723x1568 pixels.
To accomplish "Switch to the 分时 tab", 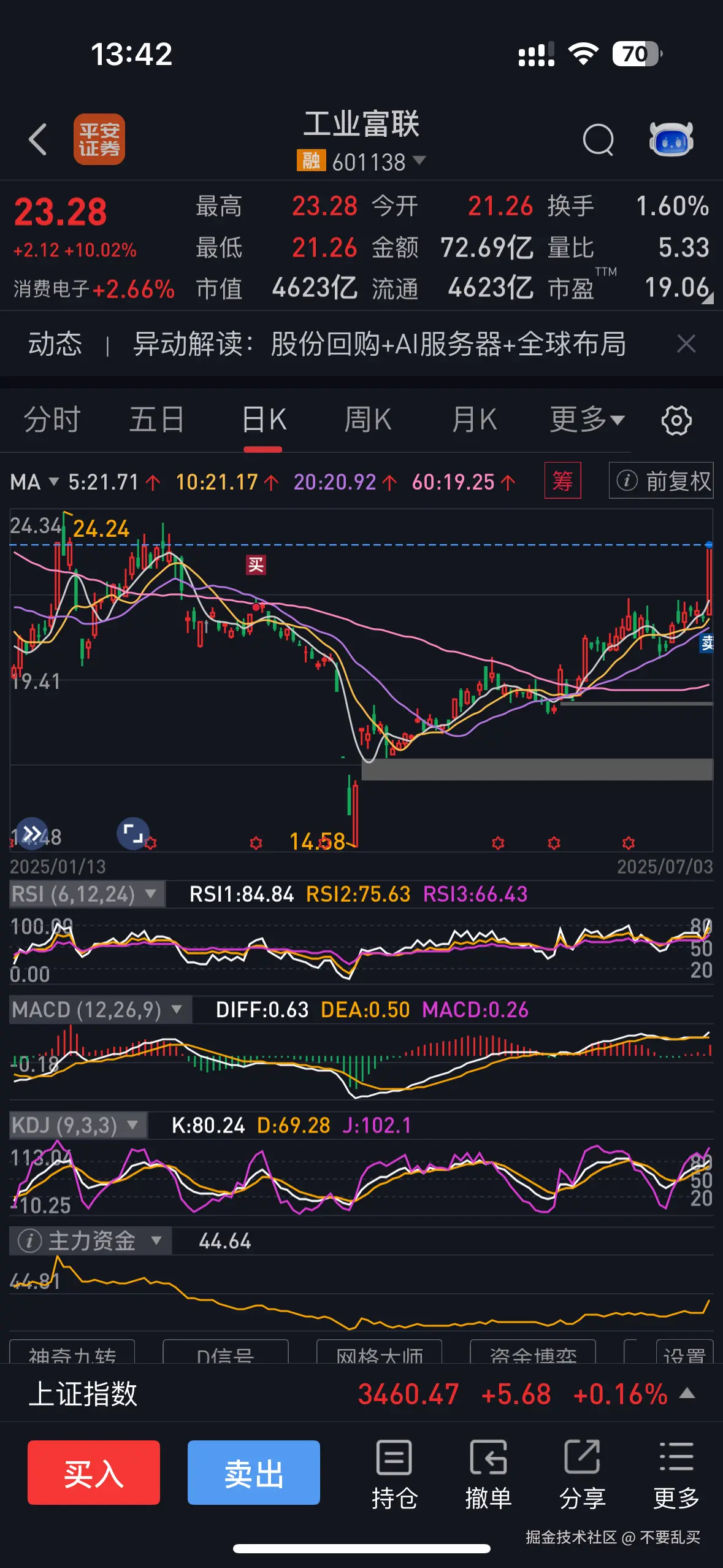I will 52,421.
